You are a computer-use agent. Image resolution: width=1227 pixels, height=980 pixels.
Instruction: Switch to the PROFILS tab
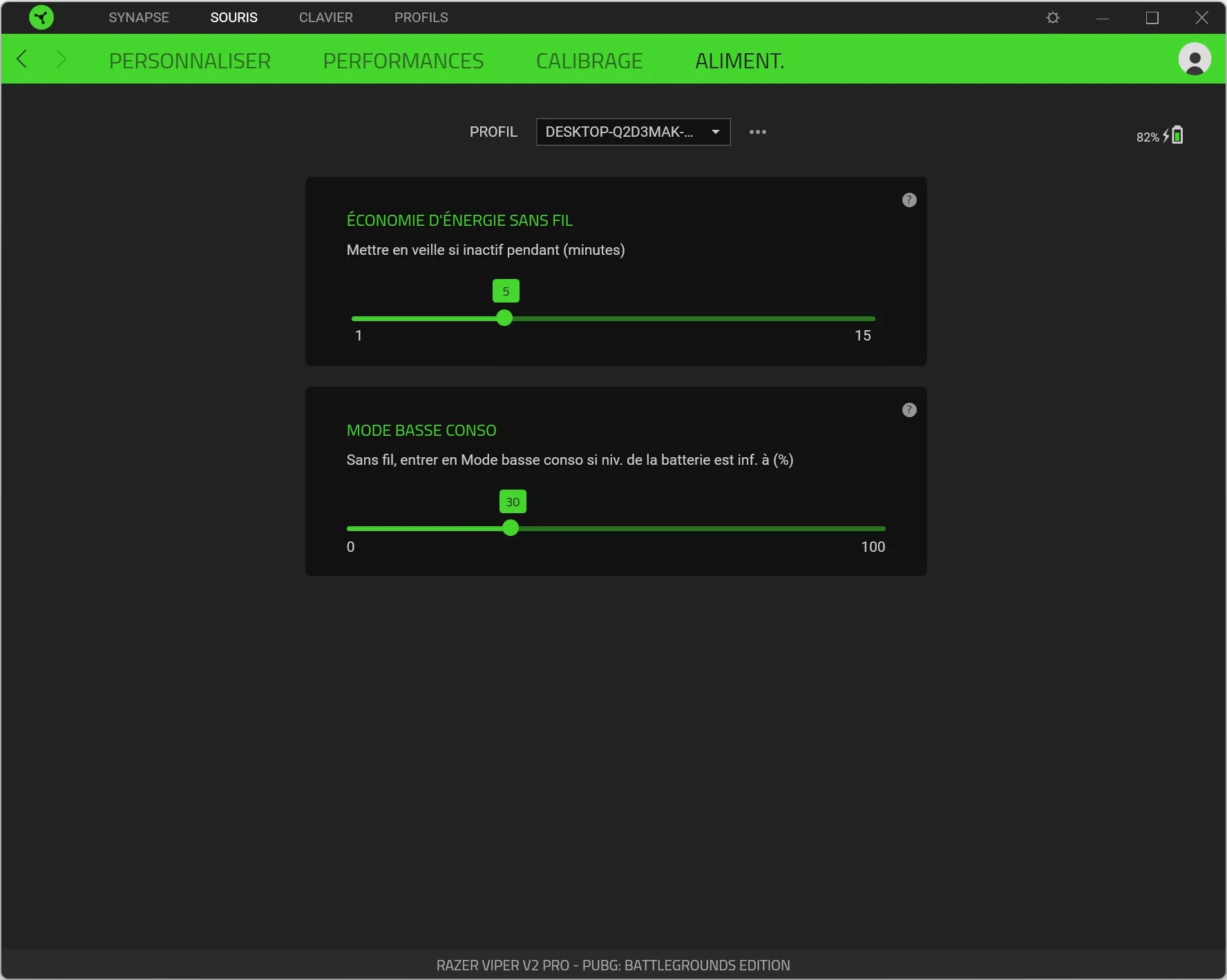(421, 17)
